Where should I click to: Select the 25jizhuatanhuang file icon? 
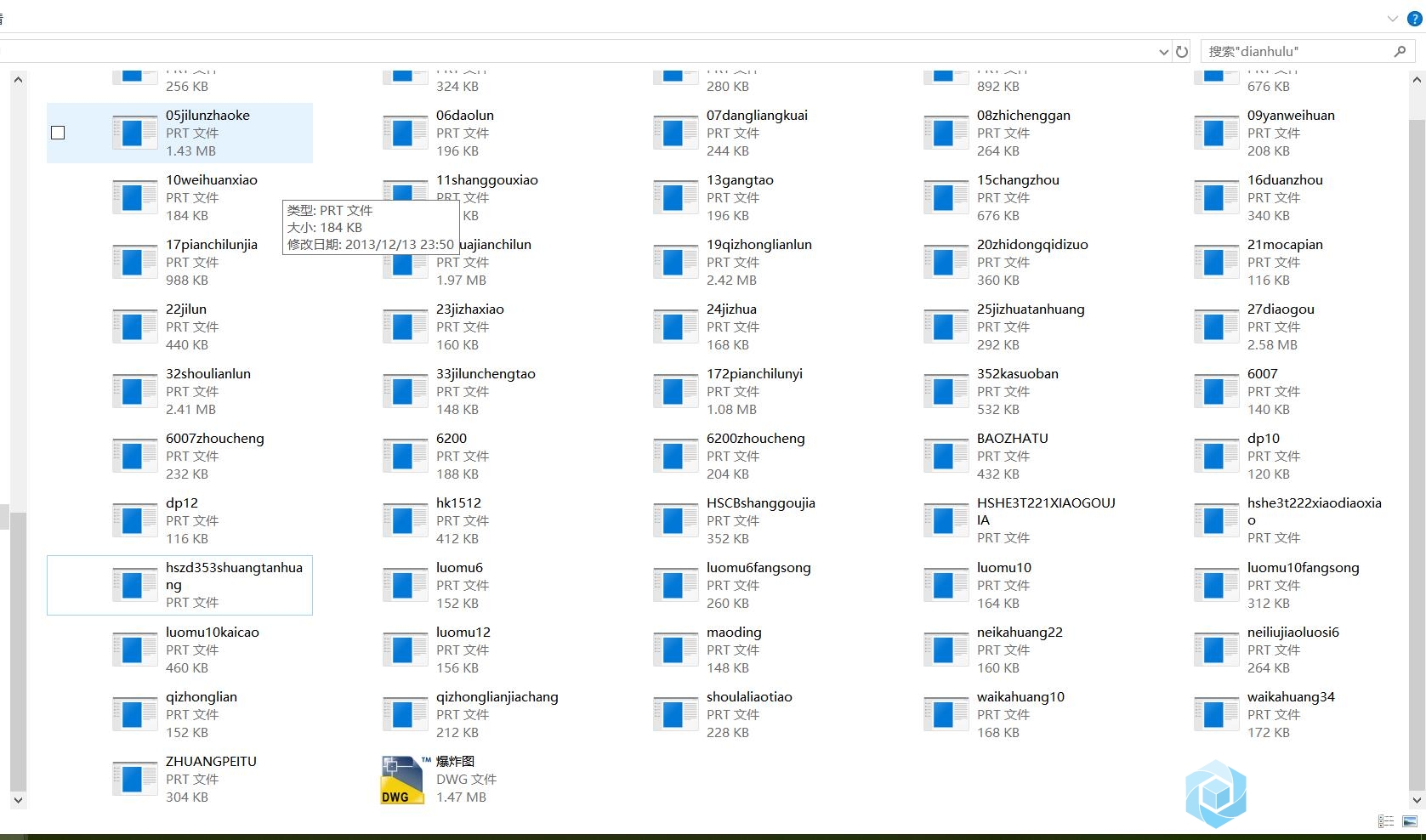point(946,326)
